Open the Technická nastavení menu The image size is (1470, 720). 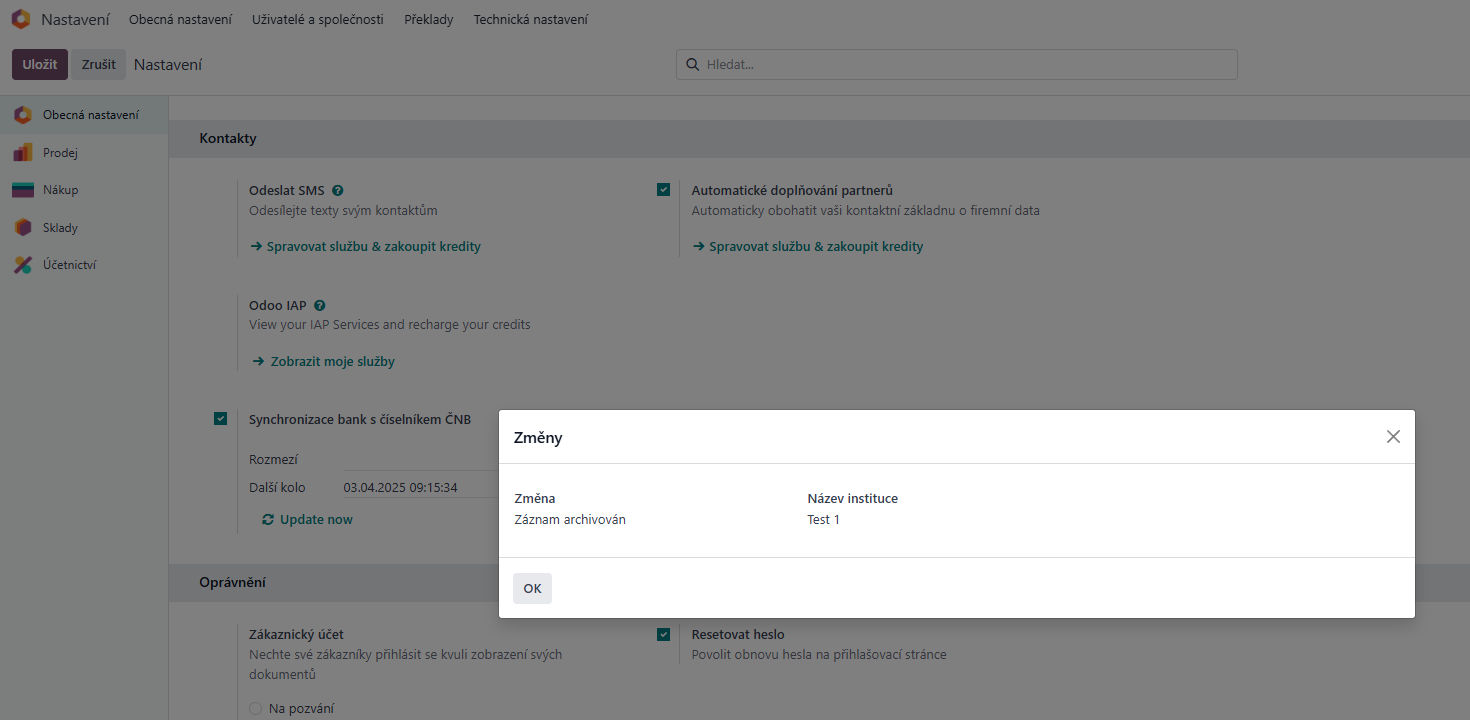(530, 19)
